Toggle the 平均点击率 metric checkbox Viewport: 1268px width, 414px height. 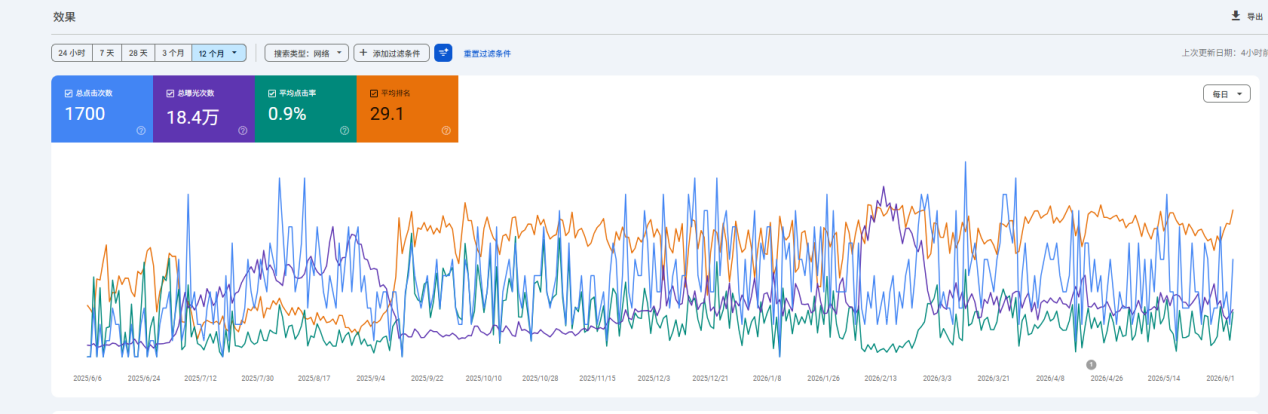click(x=272, y=93)
